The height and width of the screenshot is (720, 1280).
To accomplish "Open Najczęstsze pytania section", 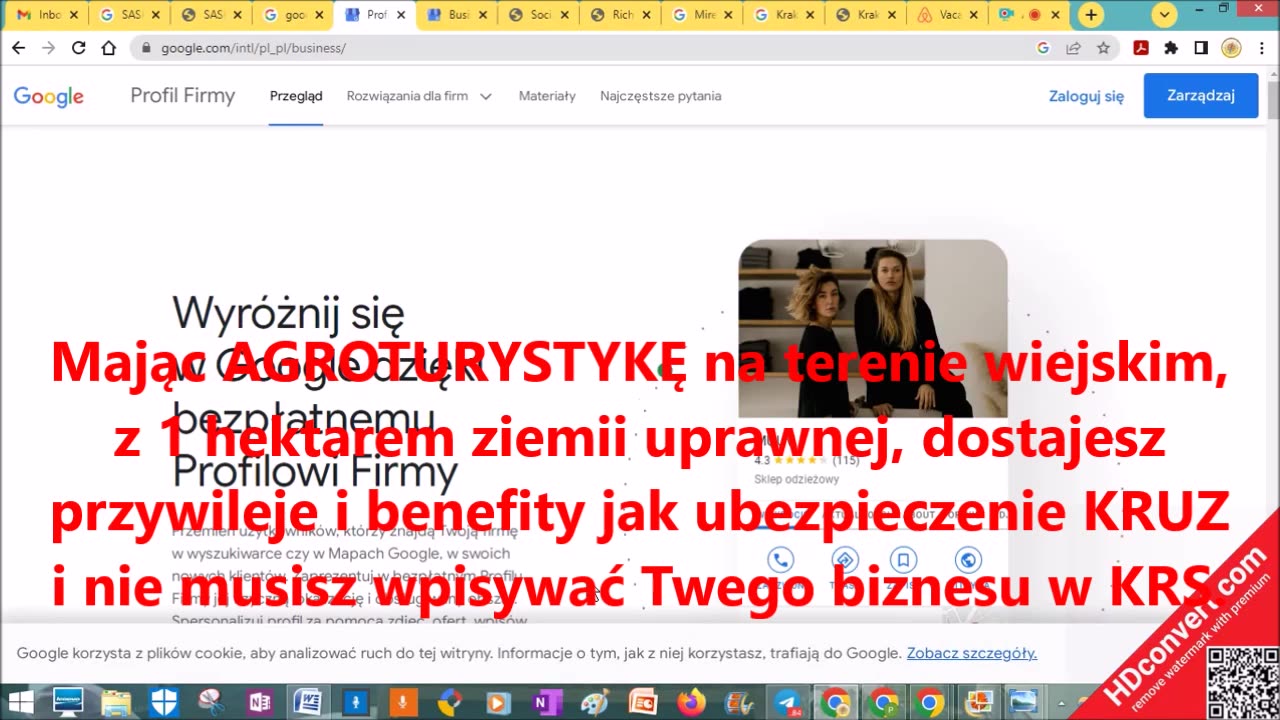I will click(661, 96).
